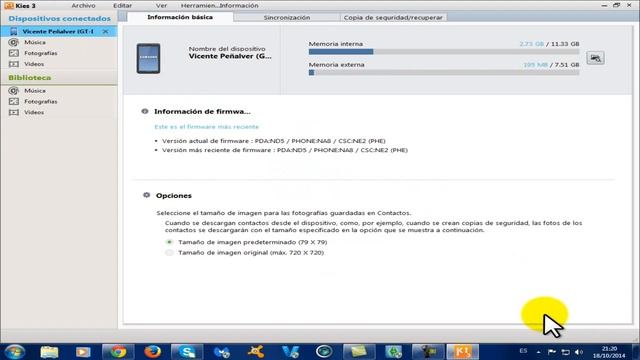The image size is (640, 360).
Task: Open Música in Biblioteca
Action: pos(34,91)
